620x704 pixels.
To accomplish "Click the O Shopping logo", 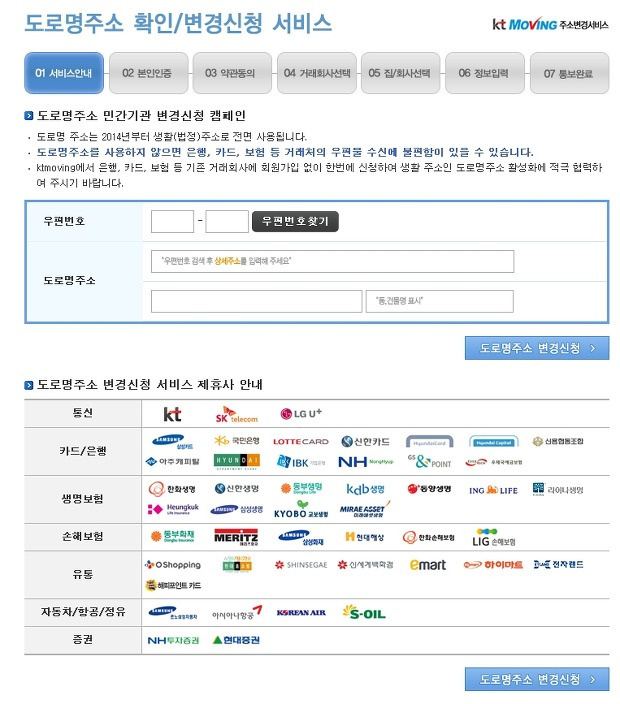I will [x=172, y=565].
